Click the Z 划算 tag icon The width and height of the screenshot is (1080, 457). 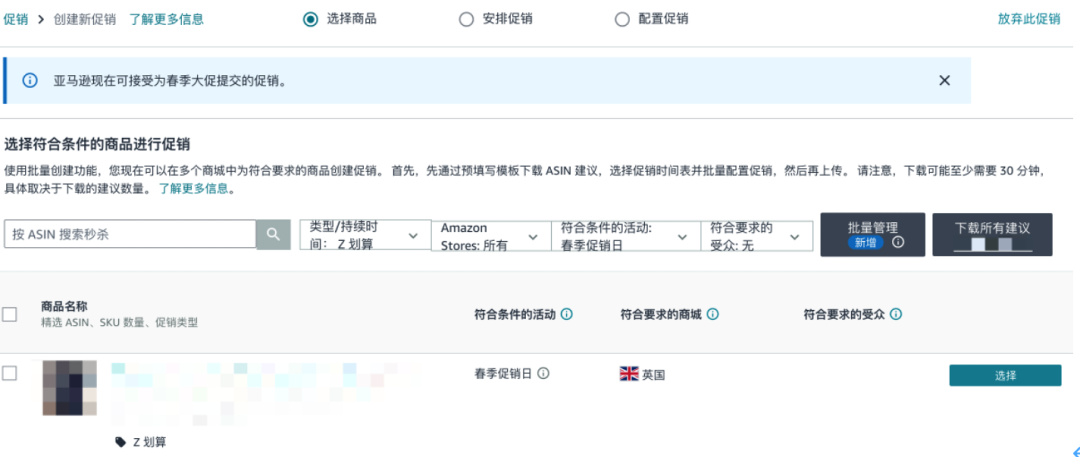tap(121, 441)
